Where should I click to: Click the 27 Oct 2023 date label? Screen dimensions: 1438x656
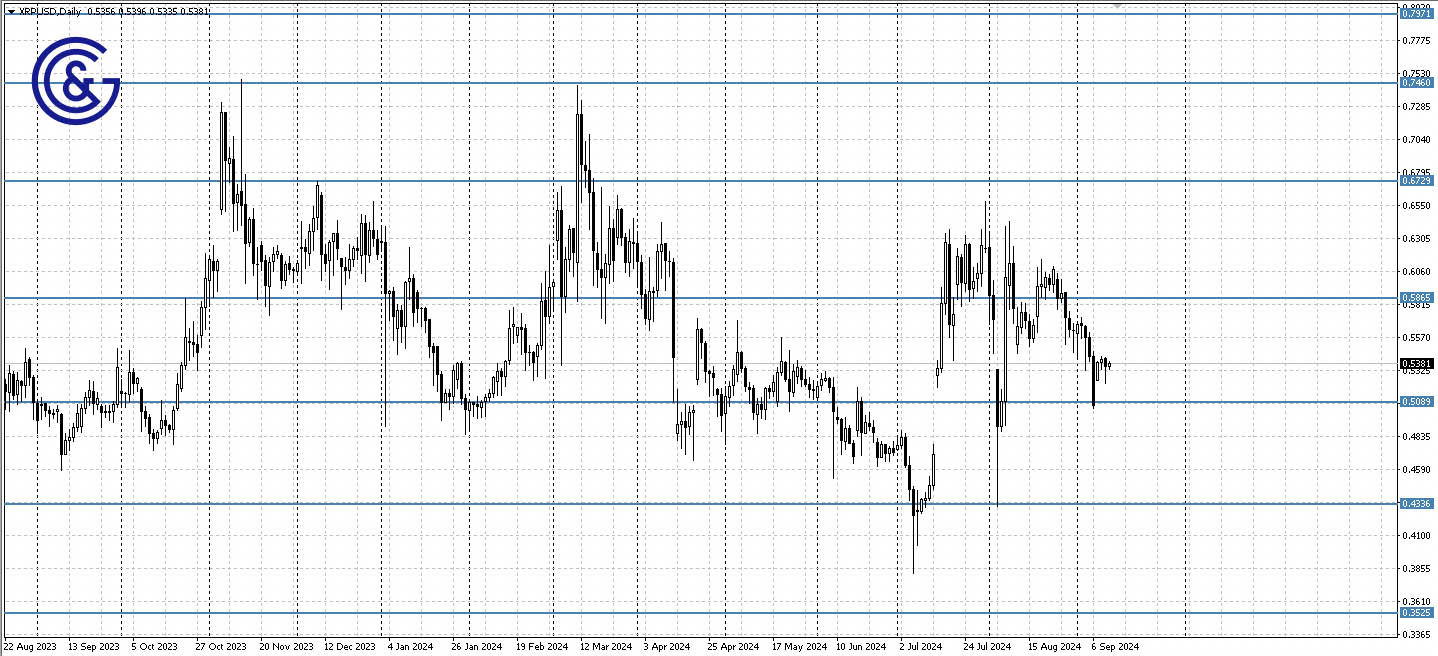tap(221, 647)
